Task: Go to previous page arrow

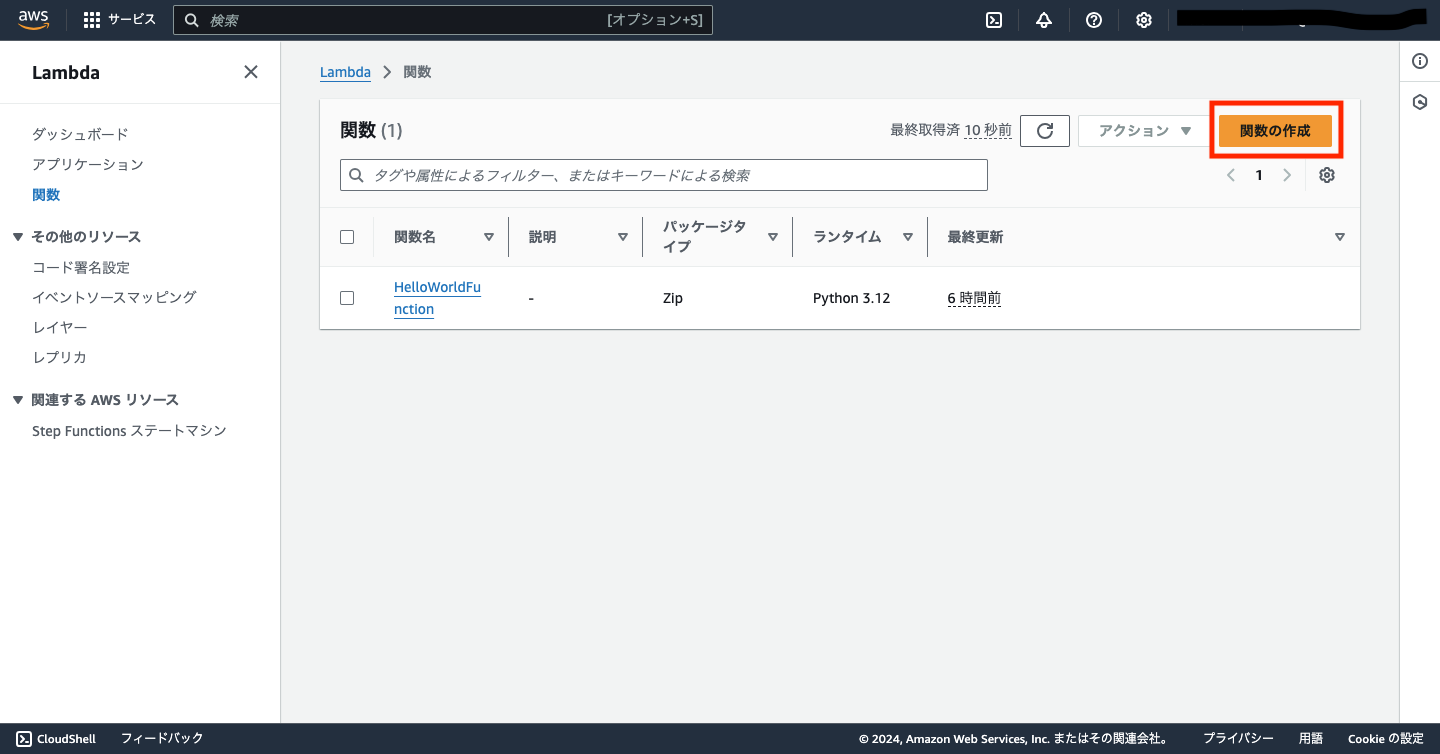Action: pos(1231,175)
